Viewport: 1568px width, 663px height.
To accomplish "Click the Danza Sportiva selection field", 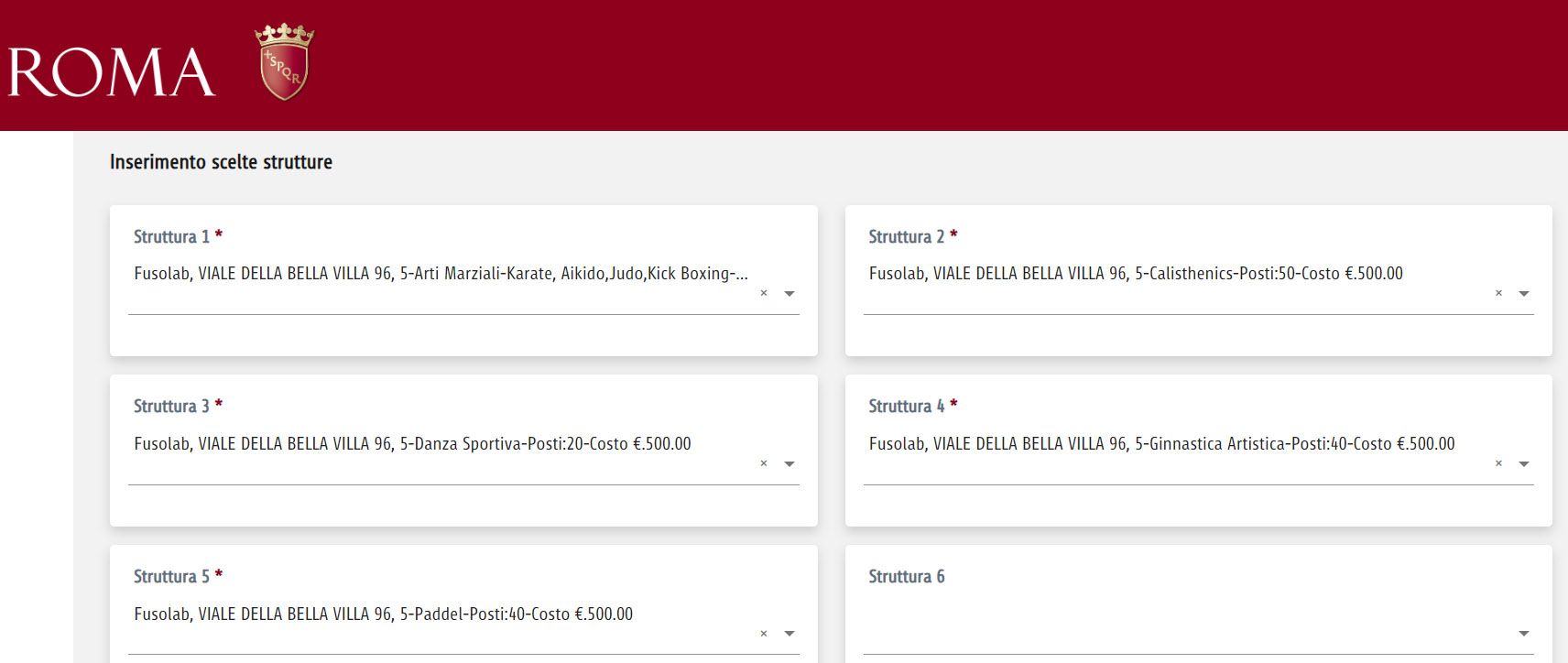I will coord(412,444).
